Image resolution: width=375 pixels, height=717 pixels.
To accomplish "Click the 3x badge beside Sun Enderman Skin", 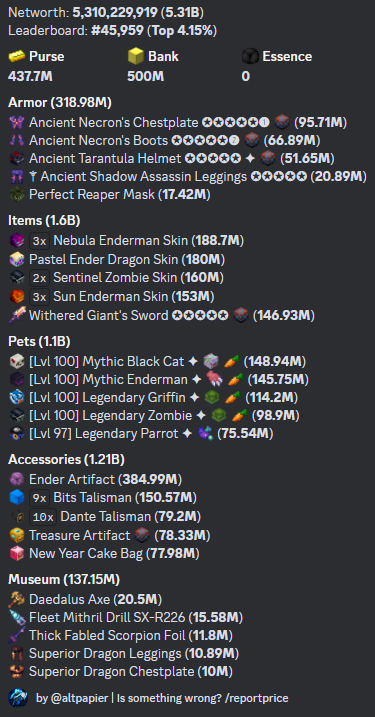I will tap(39, 297).
